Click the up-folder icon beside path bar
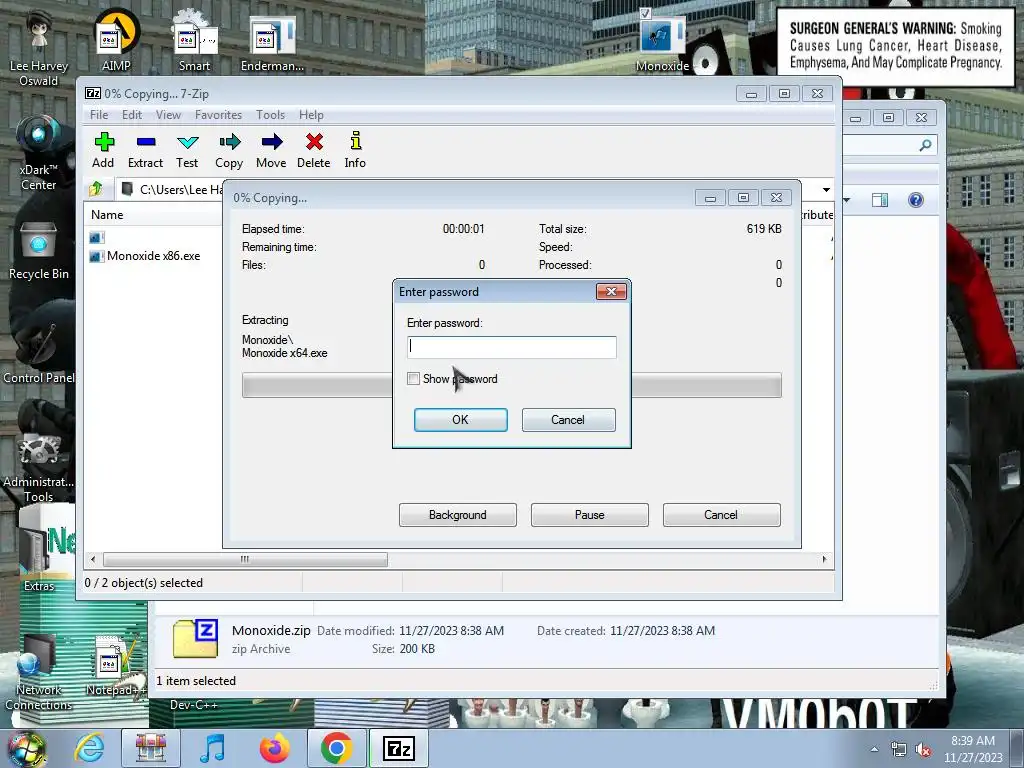This screenshot has height=768, width=1024. tap(96, 189)
